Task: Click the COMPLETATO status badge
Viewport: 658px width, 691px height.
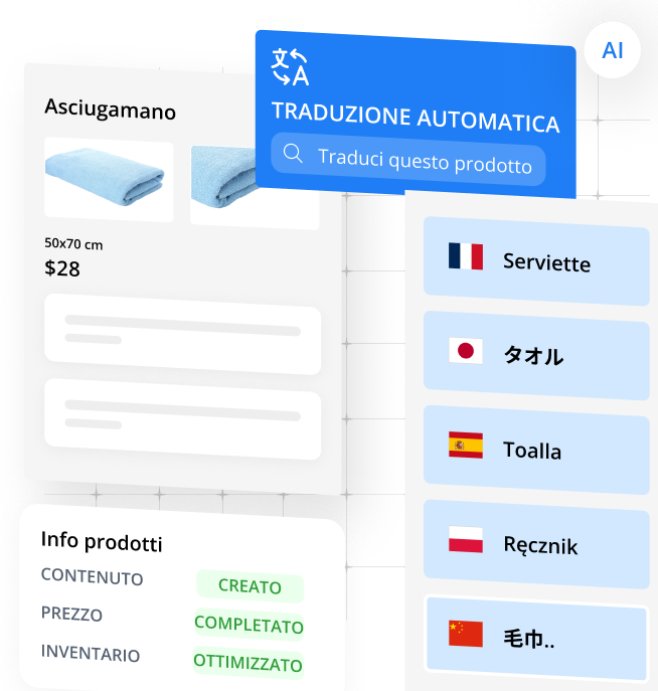Action: [x=249, y=624]
